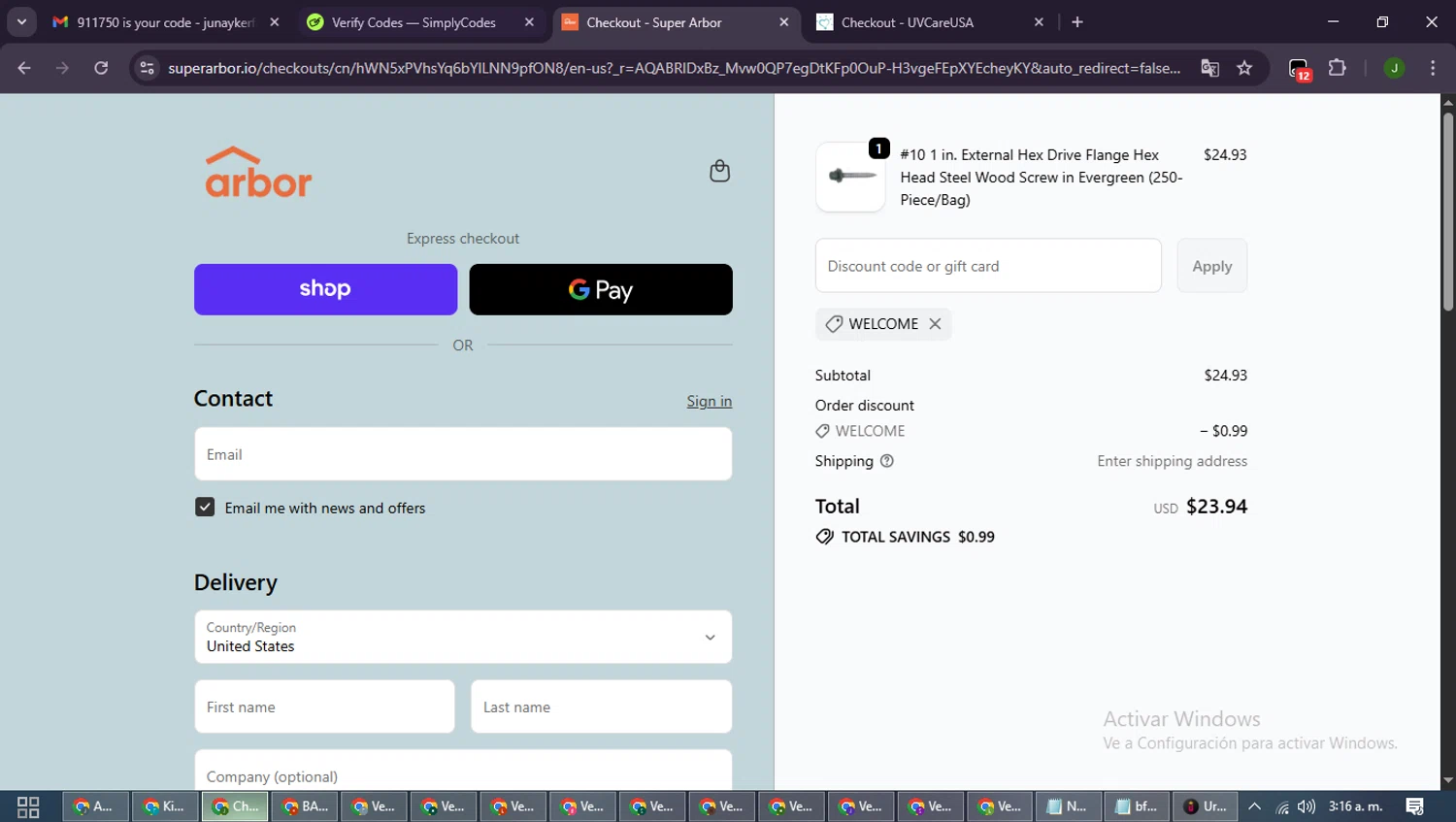The width and height of the screenshot is (1456, 822).
Task: Open the volume tray icon
Action: (x=1307, y=806)
